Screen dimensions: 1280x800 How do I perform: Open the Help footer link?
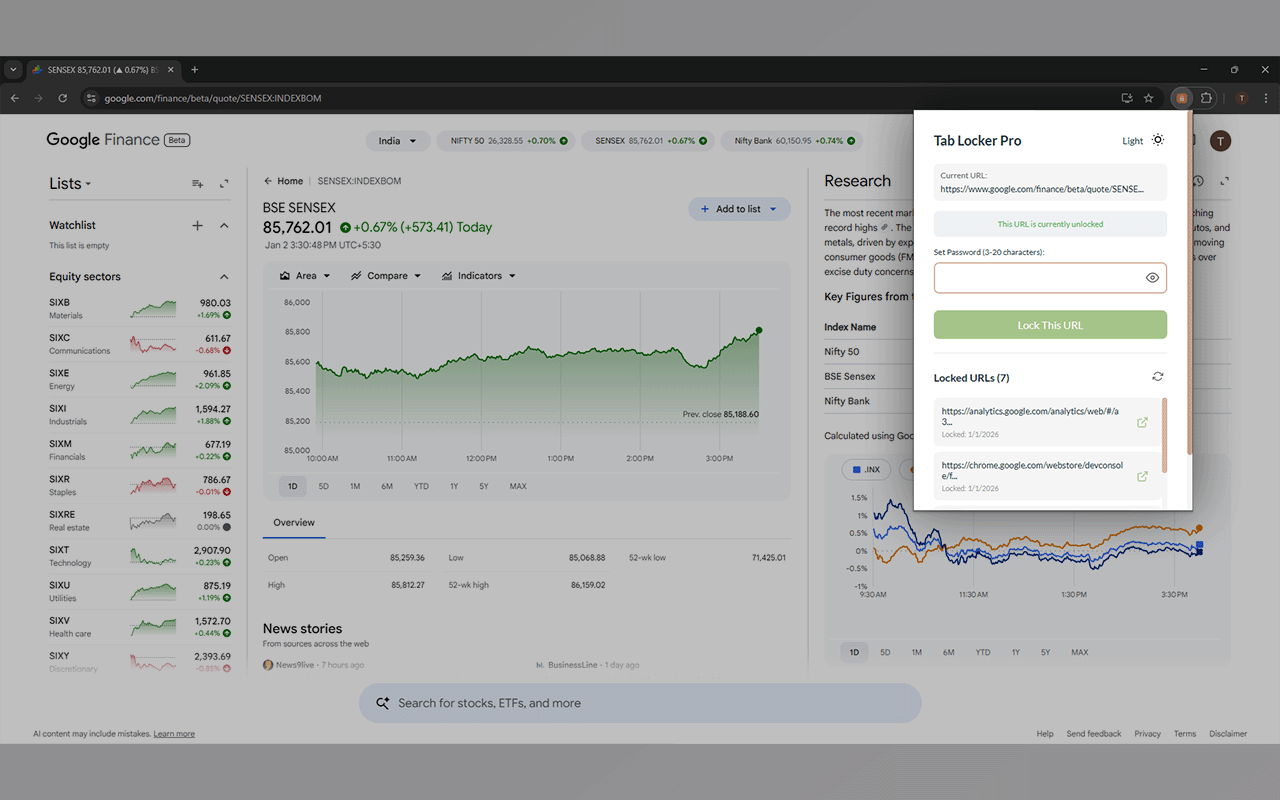(x=1045, y=734)
